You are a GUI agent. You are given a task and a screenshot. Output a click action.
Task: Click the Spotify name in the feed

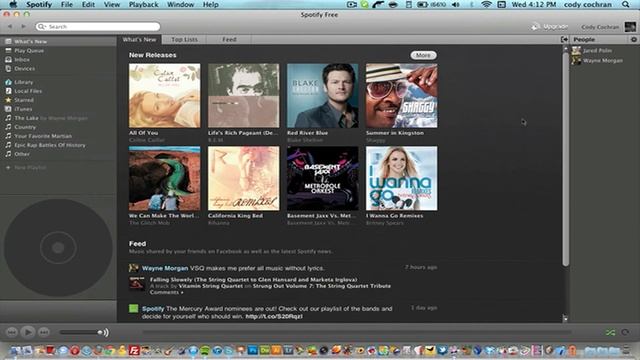pos(153,309)
